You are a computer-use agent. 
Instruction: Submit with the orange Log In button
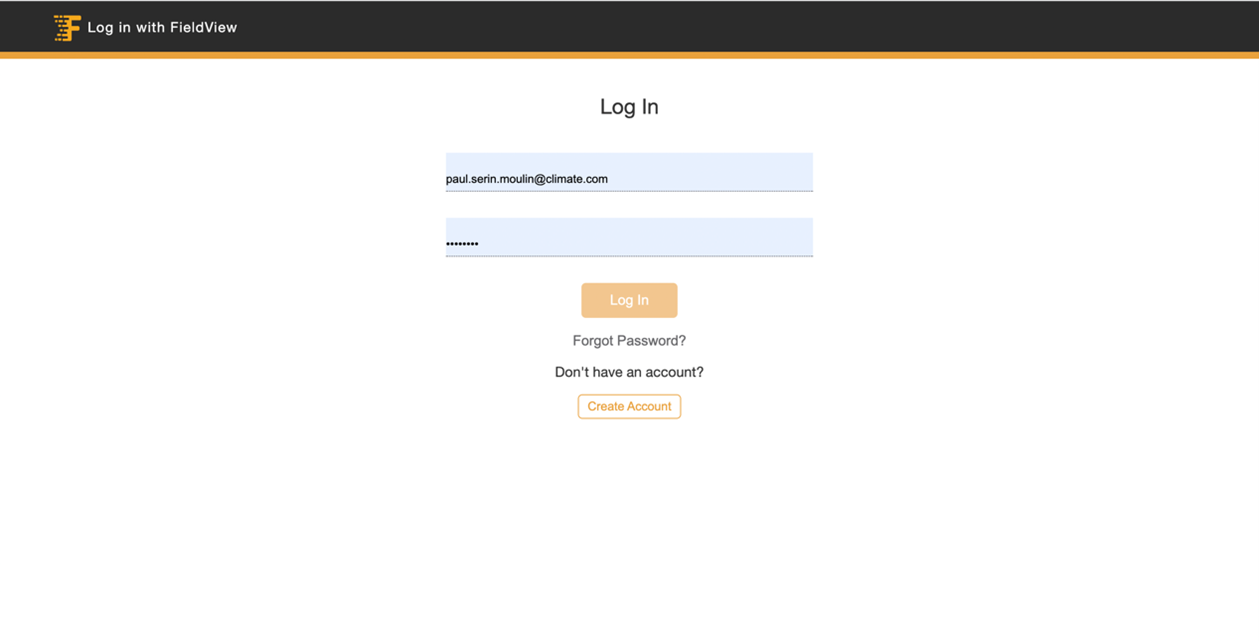click(629, 300)
